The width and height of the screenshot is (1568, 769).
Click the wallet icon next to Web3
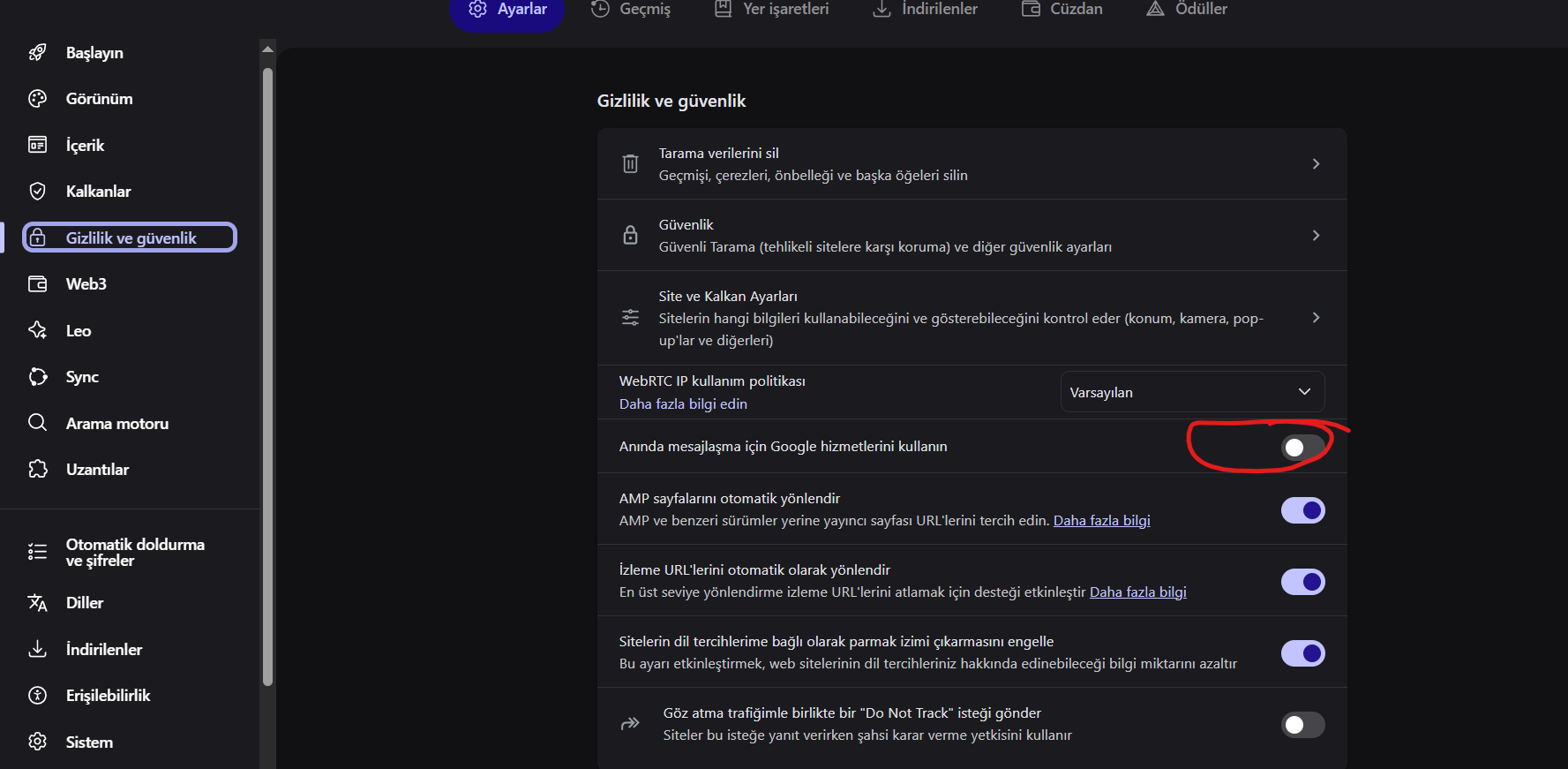point(37,284)
